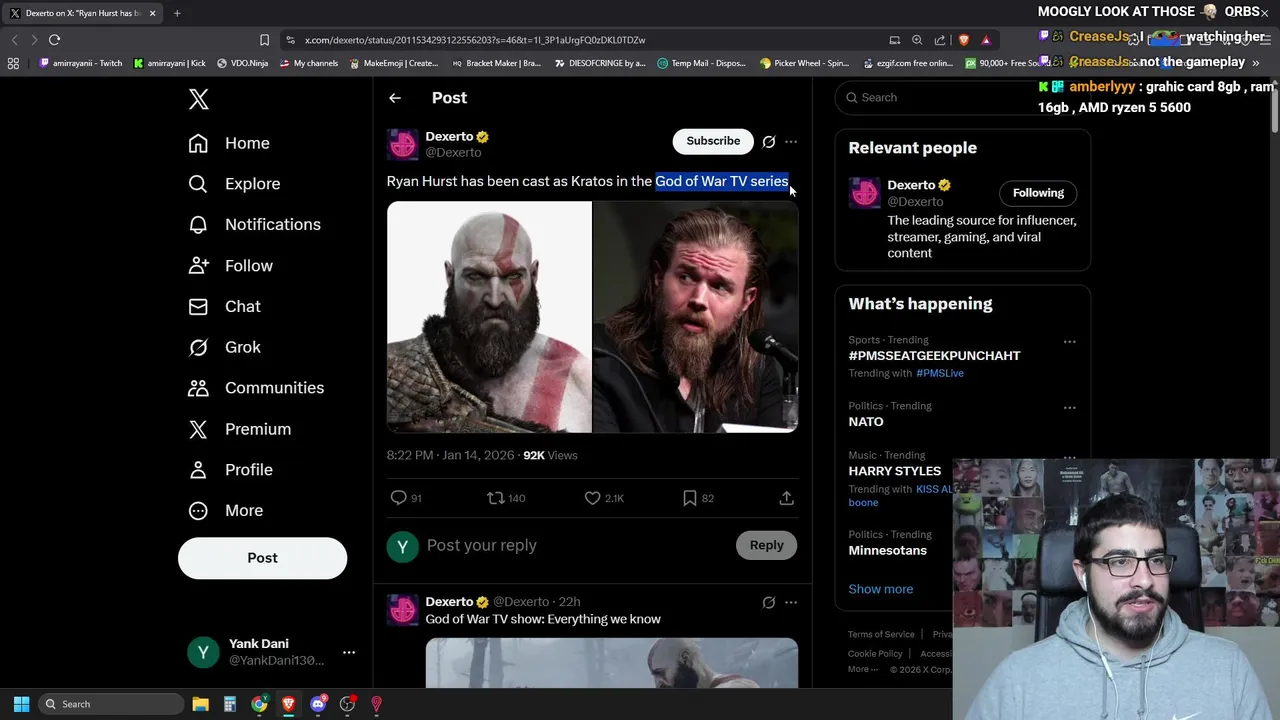Go back using the Post arrow
This screenshot has width=1280, height=720.
pos(395,98)
